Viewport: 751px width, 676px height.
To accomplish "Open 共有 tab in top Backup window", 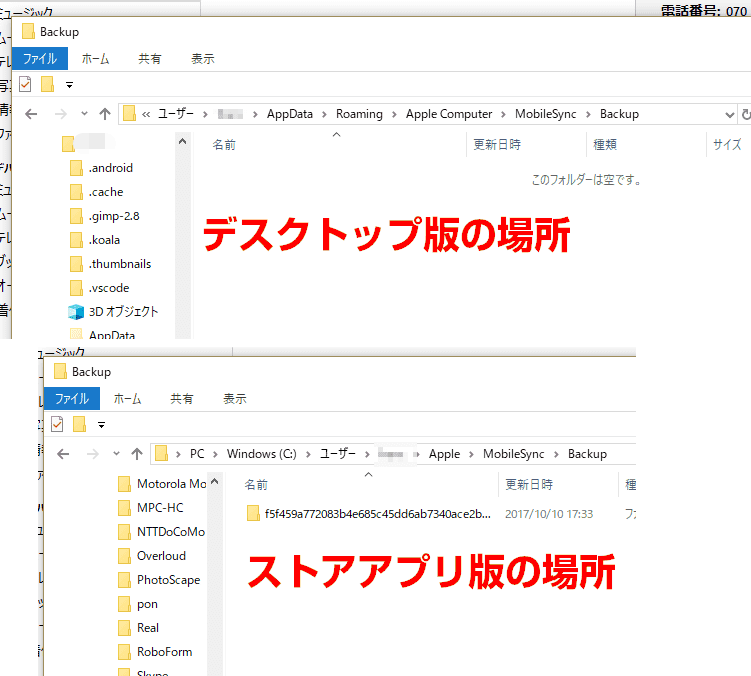I will (149, 58).
